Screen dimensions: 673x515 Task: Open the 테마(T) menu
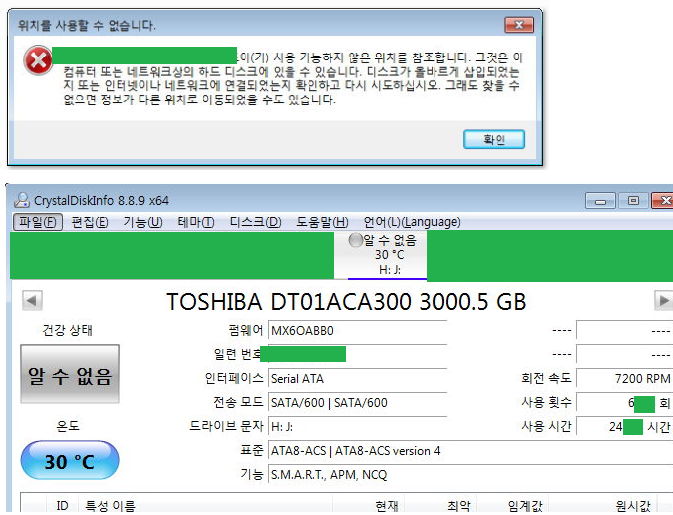[196, 222]
